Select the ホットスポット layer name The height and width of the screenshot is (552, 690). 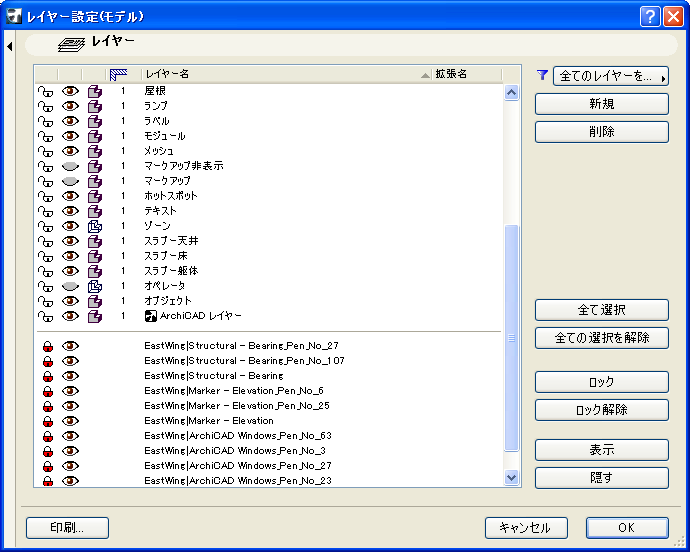click(171, 196)
